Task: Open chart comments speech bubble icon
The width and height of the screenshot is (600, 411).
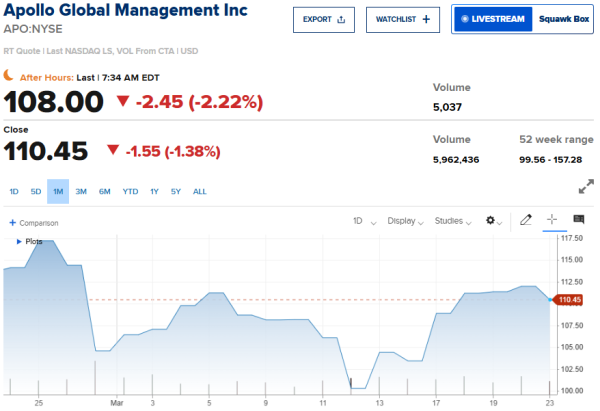Action: (x=578, y=220)
